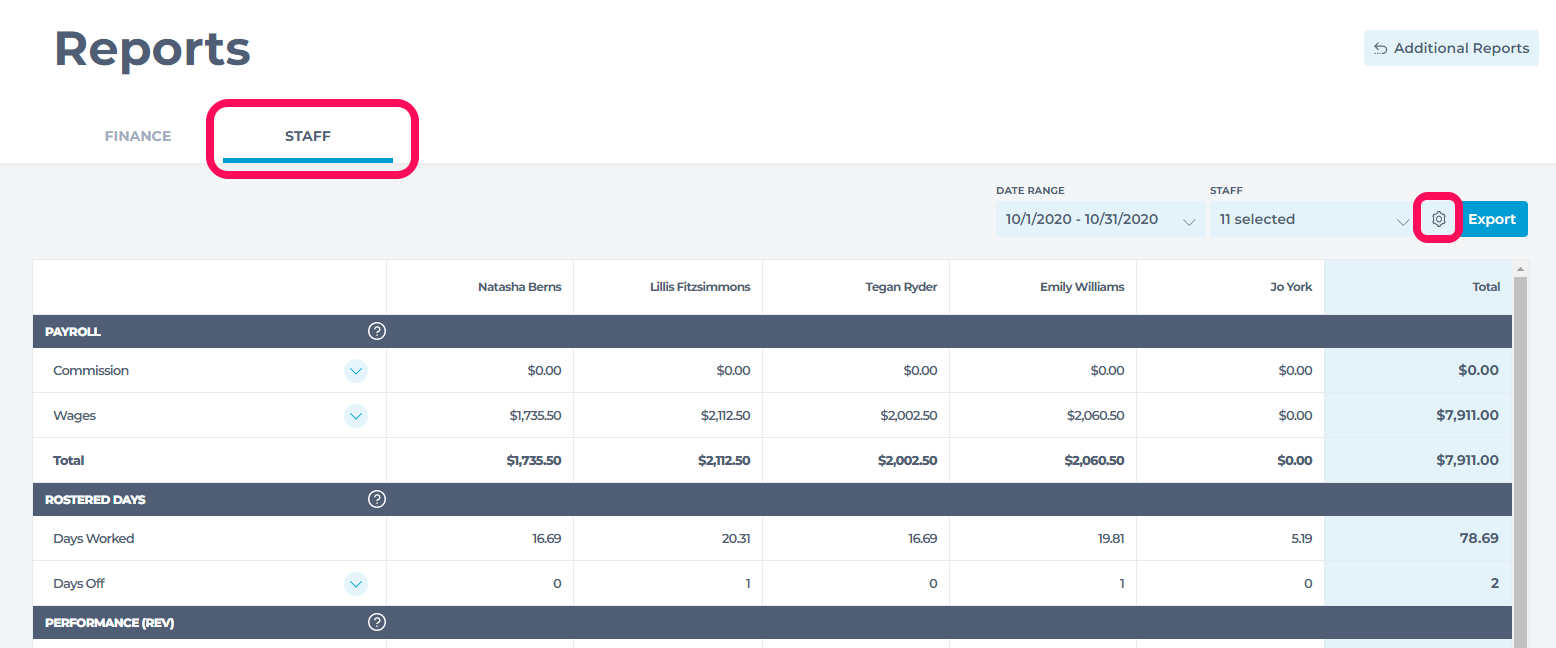Expand the Days Off row
The image size is (1556, 648).
click(356, 584)
